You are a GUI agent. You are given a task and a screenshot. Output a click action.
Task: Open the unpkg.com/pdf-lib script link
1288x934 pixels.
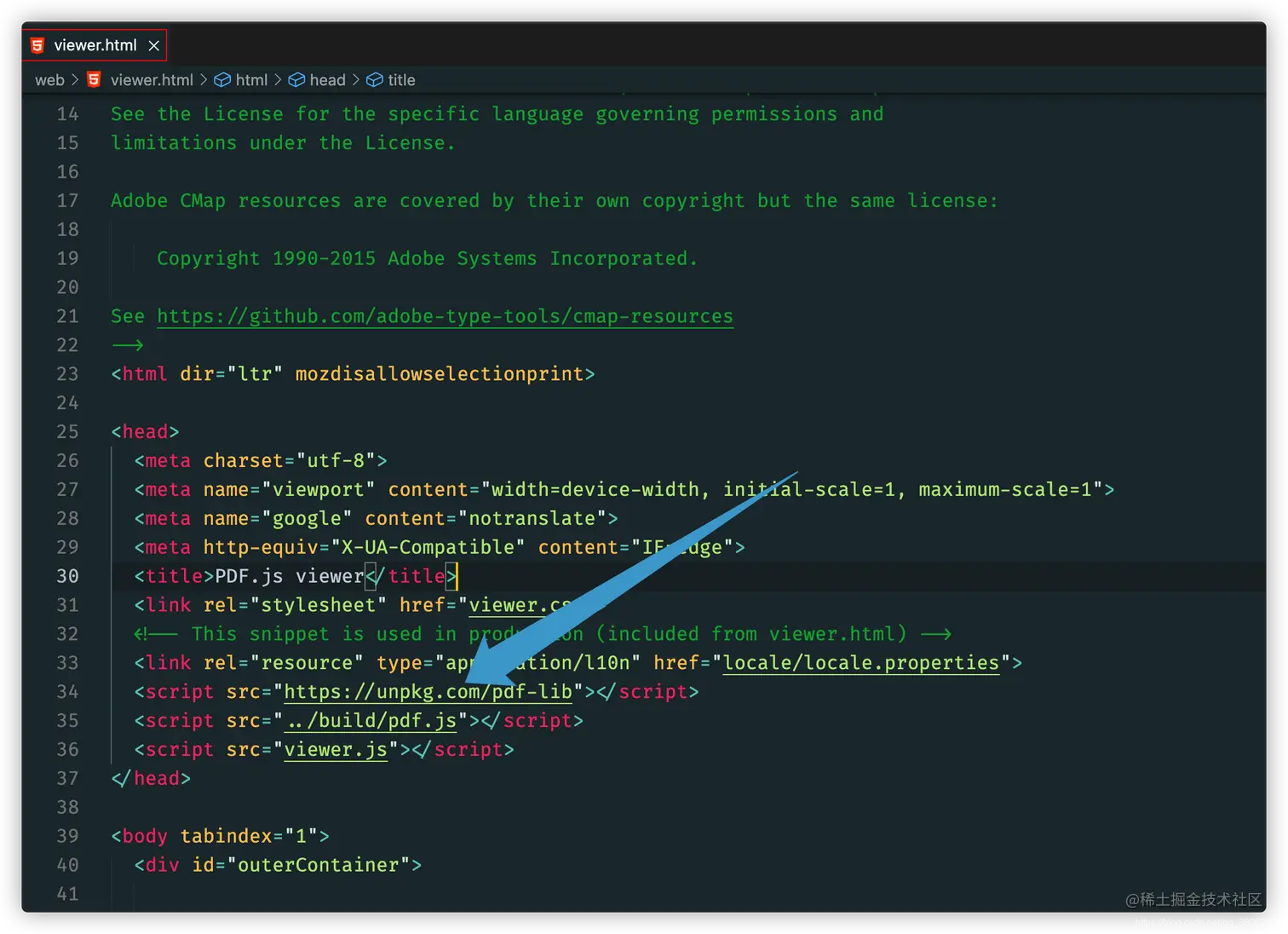pos(428,691)
